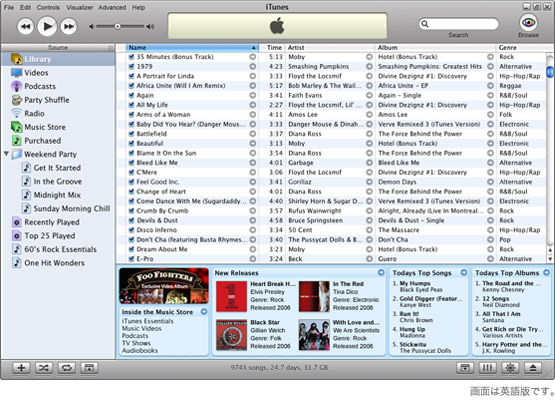Open Todays Top Albums arrow
555x406 pixels.
[x=547, y=272]
